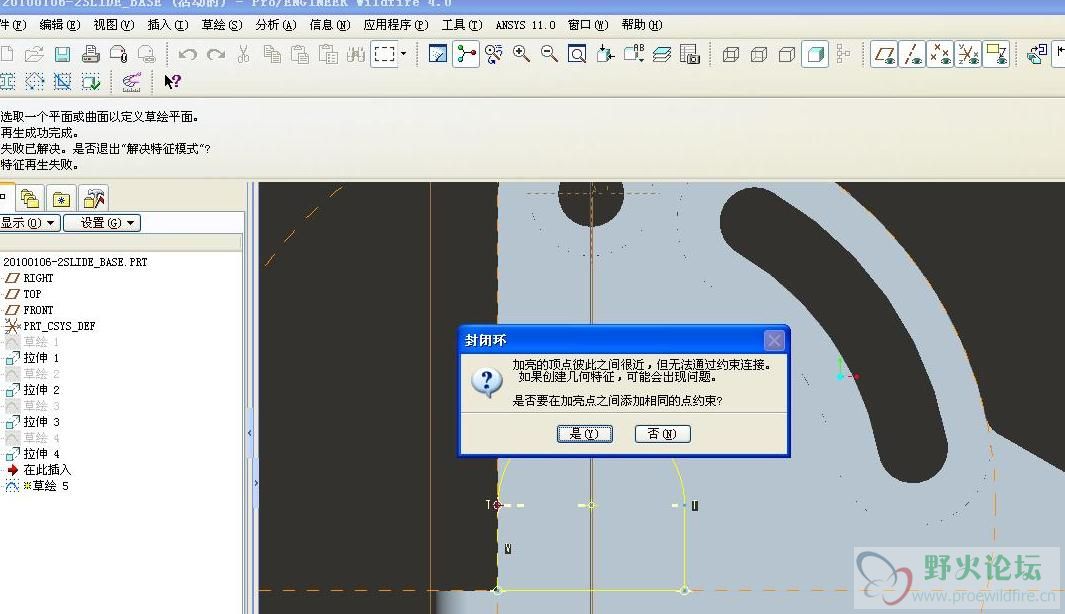This screenshot has height=614, width=1065.
Task: Click the context help arrow-question icon
Action: [173, 82]
